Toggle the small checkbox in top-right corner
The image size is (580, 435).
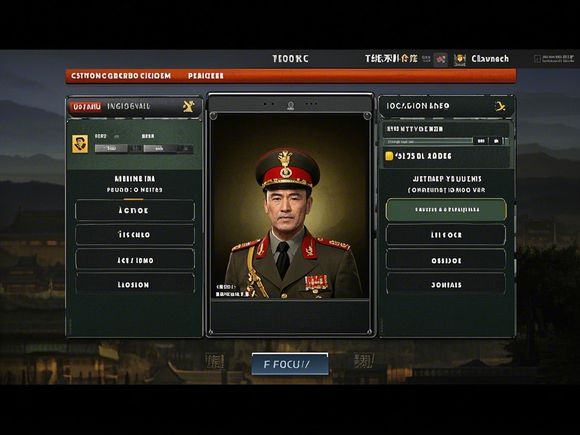point(537,59)
